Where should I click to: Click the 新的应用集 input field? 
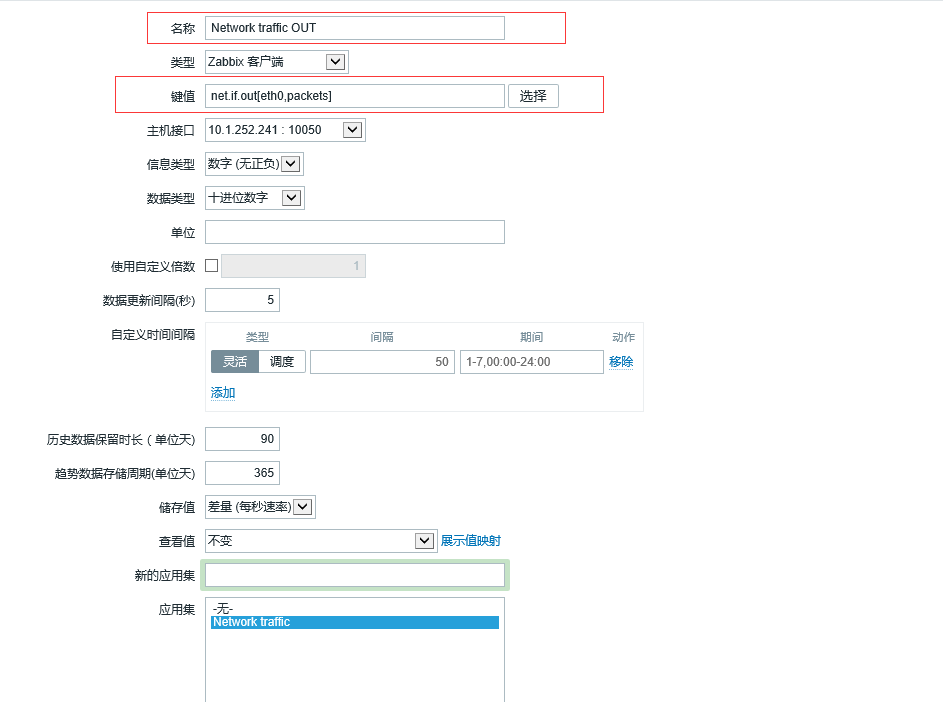354,575
